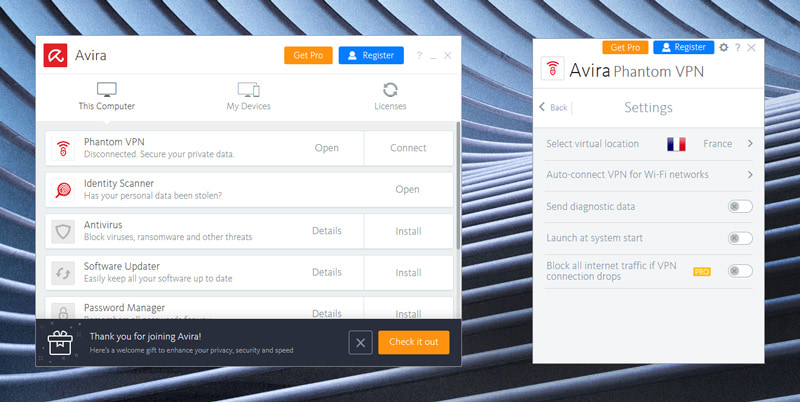Click the PRO badge next to block traffic
The height and width of the screenshot is (402, 800).
[702, 271]
